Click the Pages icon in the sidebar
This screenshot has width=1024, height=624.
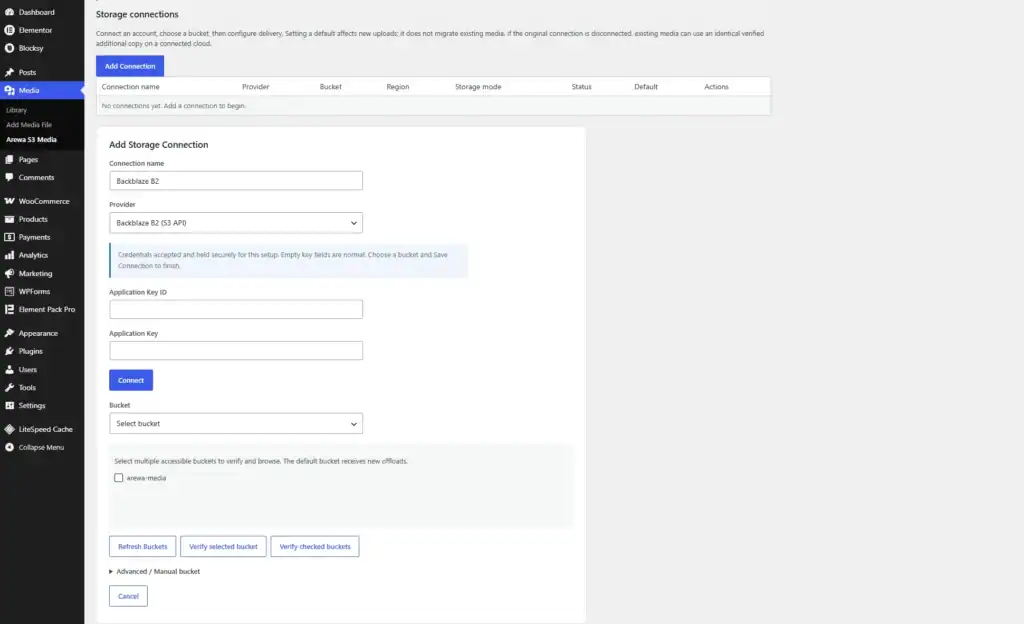(9, 159)
